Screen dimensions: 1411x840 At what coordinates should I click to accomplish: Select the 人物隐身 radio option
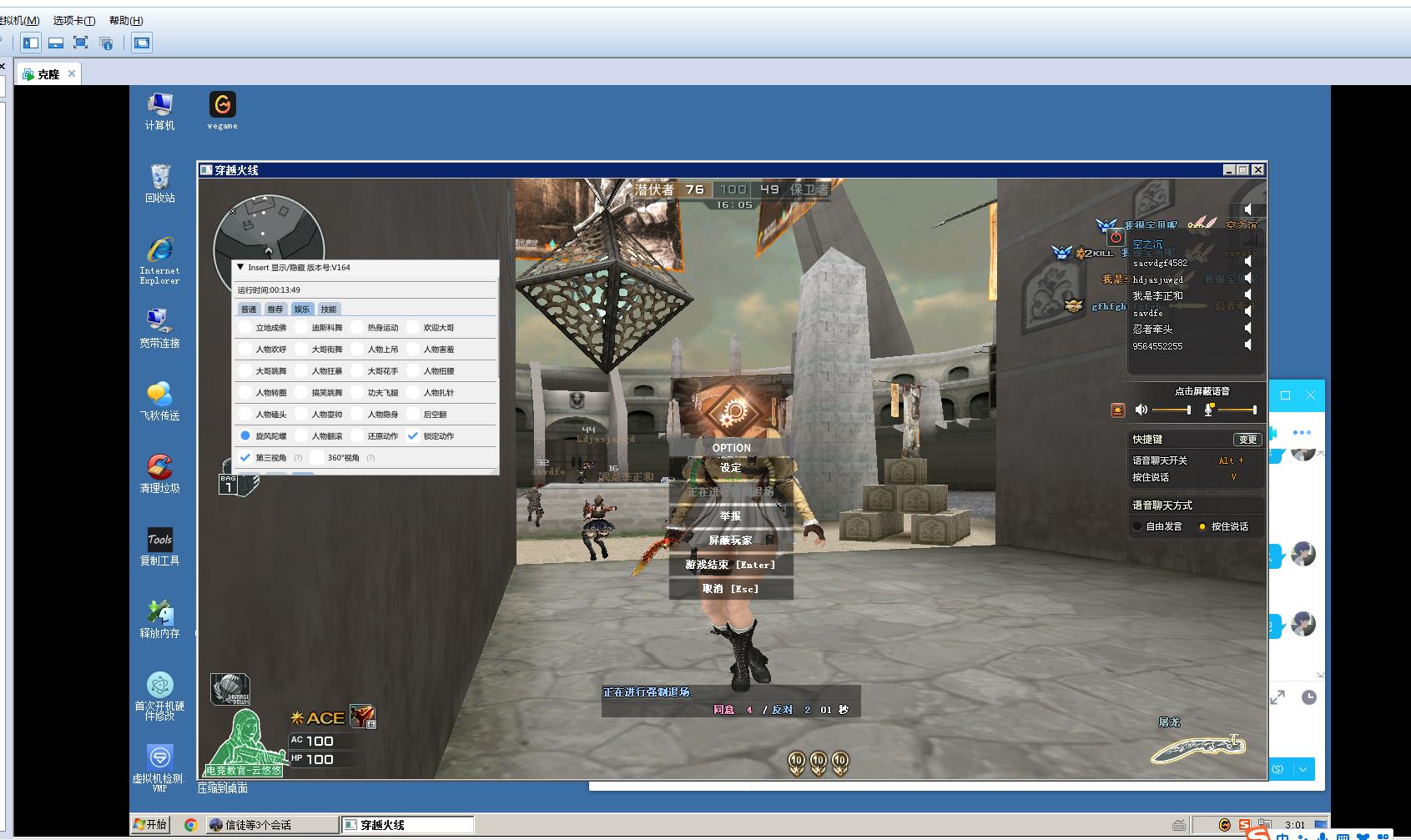click(x=357, y=414)
